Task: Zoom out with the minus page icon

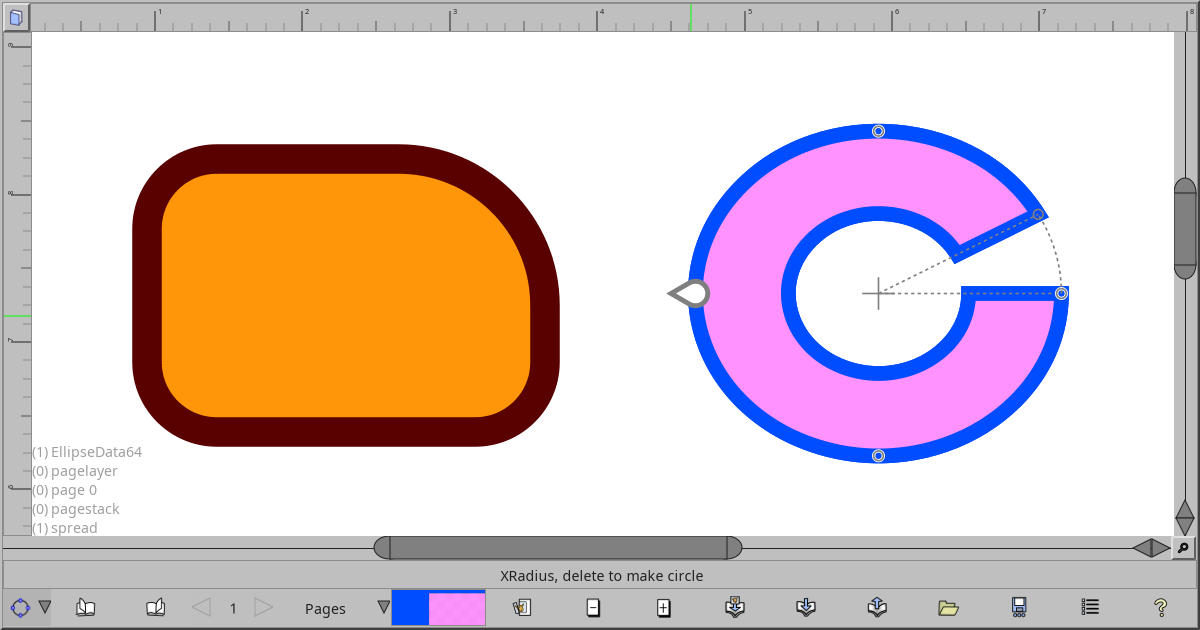Action: [x=593, y=607]
